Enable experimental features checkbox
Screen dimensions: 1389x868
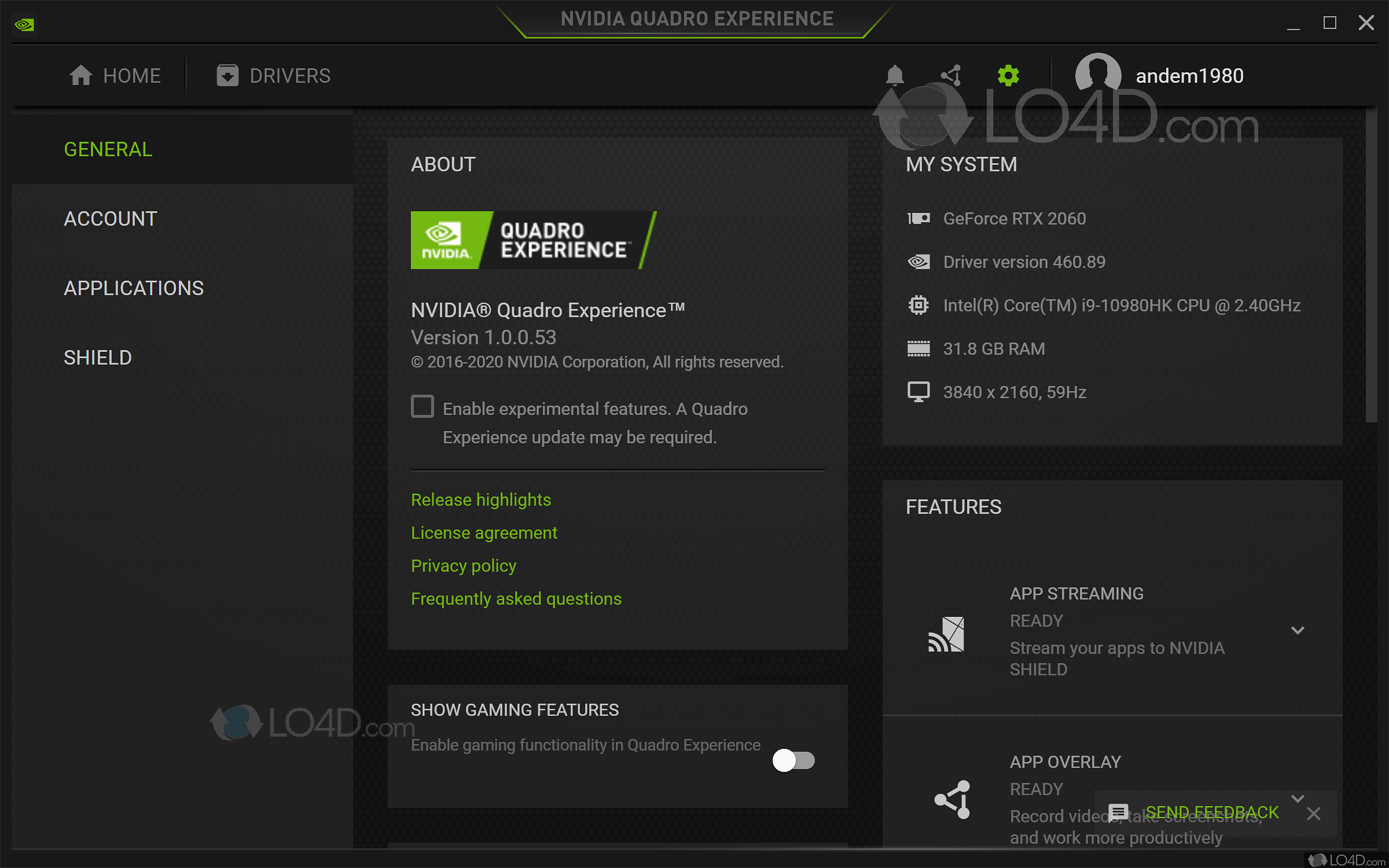click(x=422, y=406)
